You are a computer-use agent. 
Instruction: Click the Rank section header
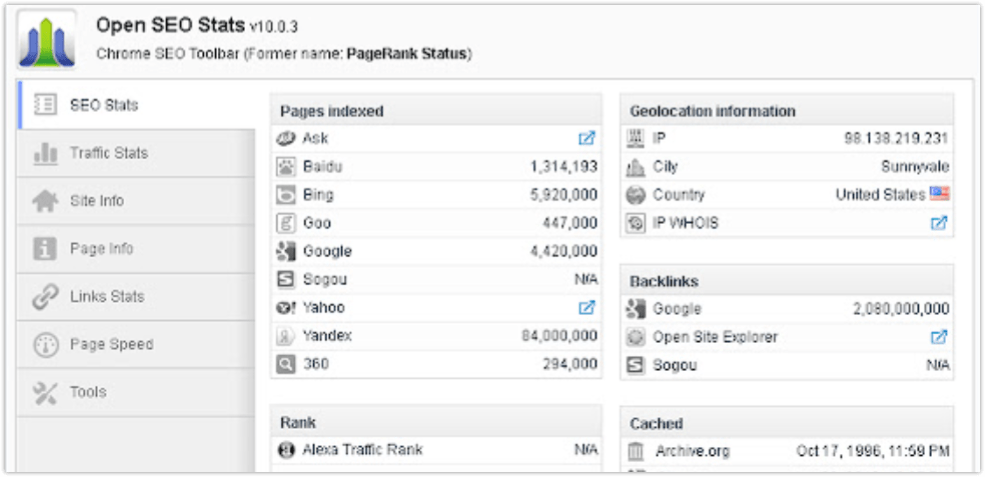click(436, 422)
